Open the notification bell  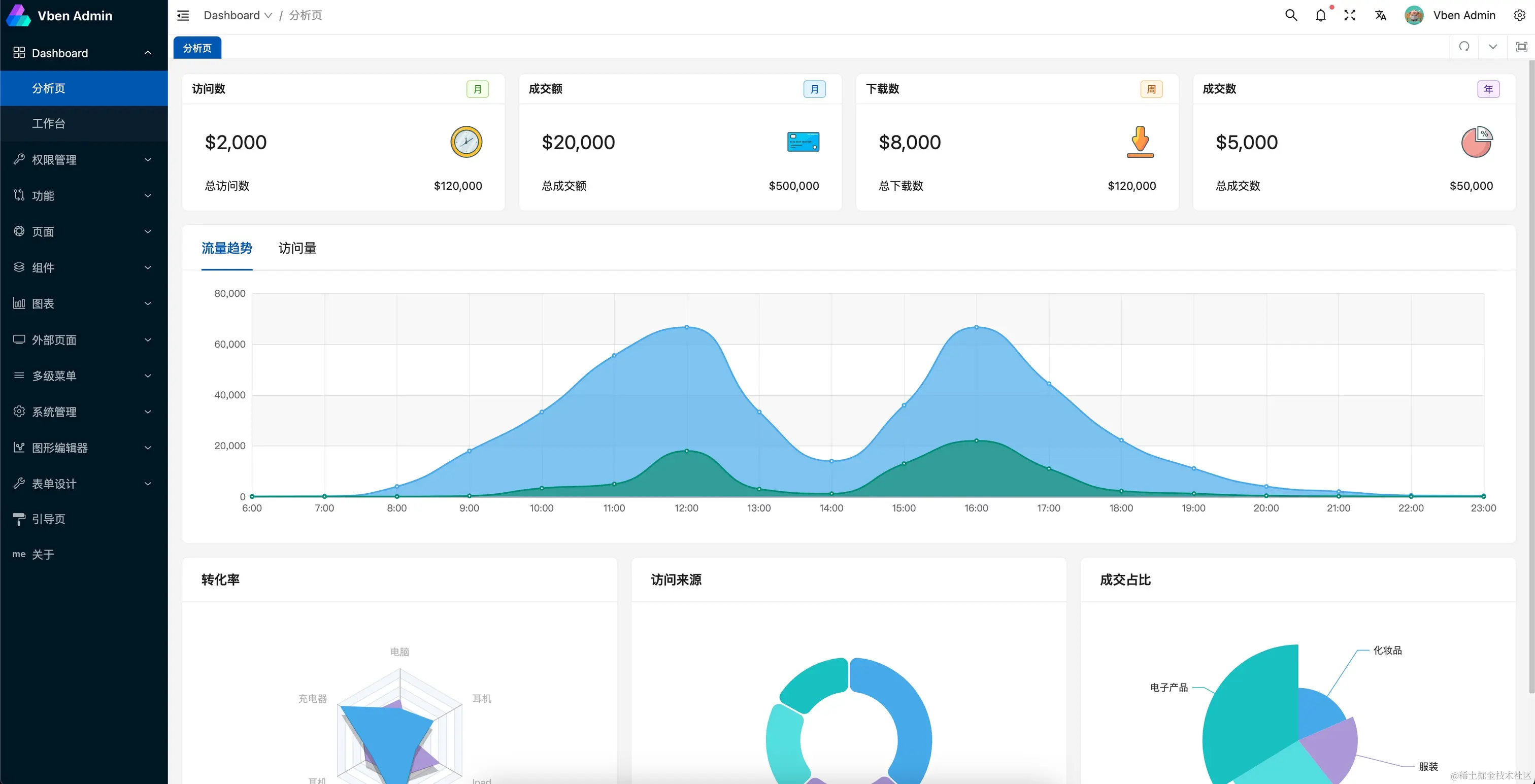click(1320, 16)
